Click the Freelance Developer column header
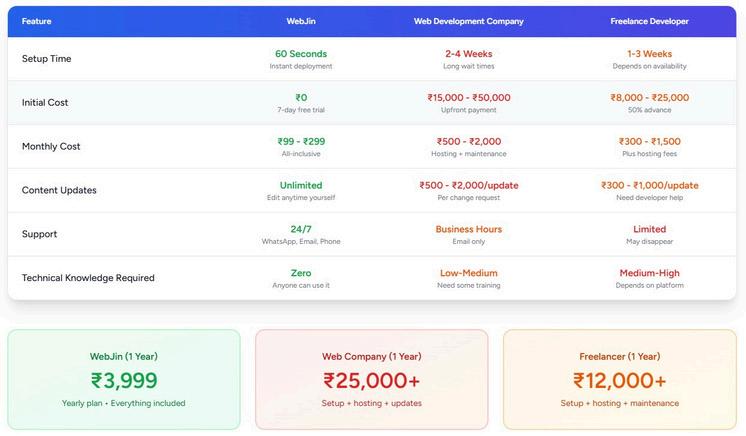 [x=649, y=21]
